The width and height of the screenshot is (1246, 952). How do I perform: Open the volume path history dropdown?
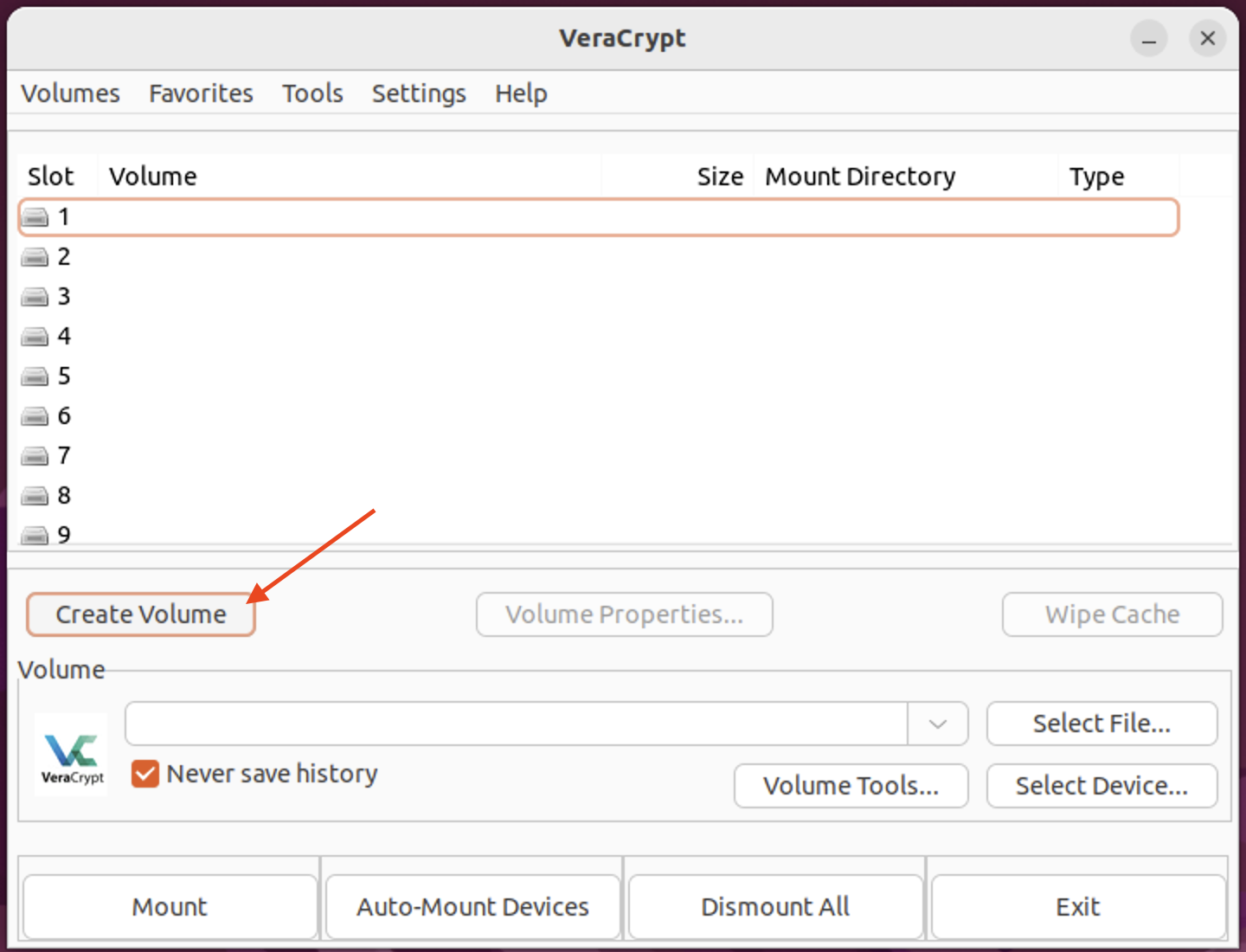(937, 724)
